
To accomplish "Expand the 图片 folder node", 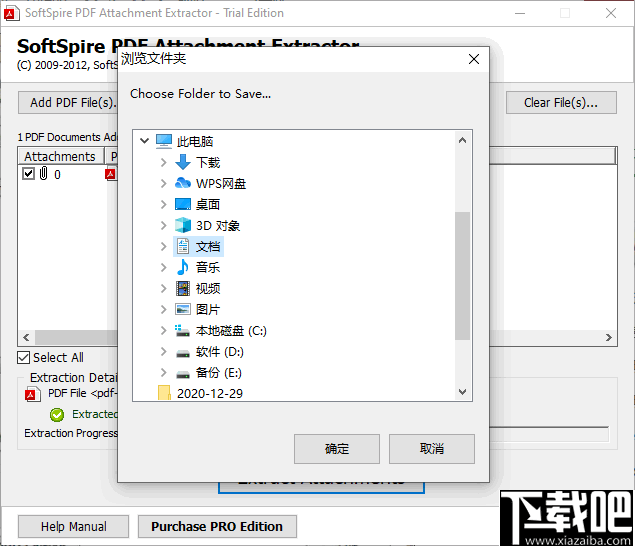I will click(163, 309).
